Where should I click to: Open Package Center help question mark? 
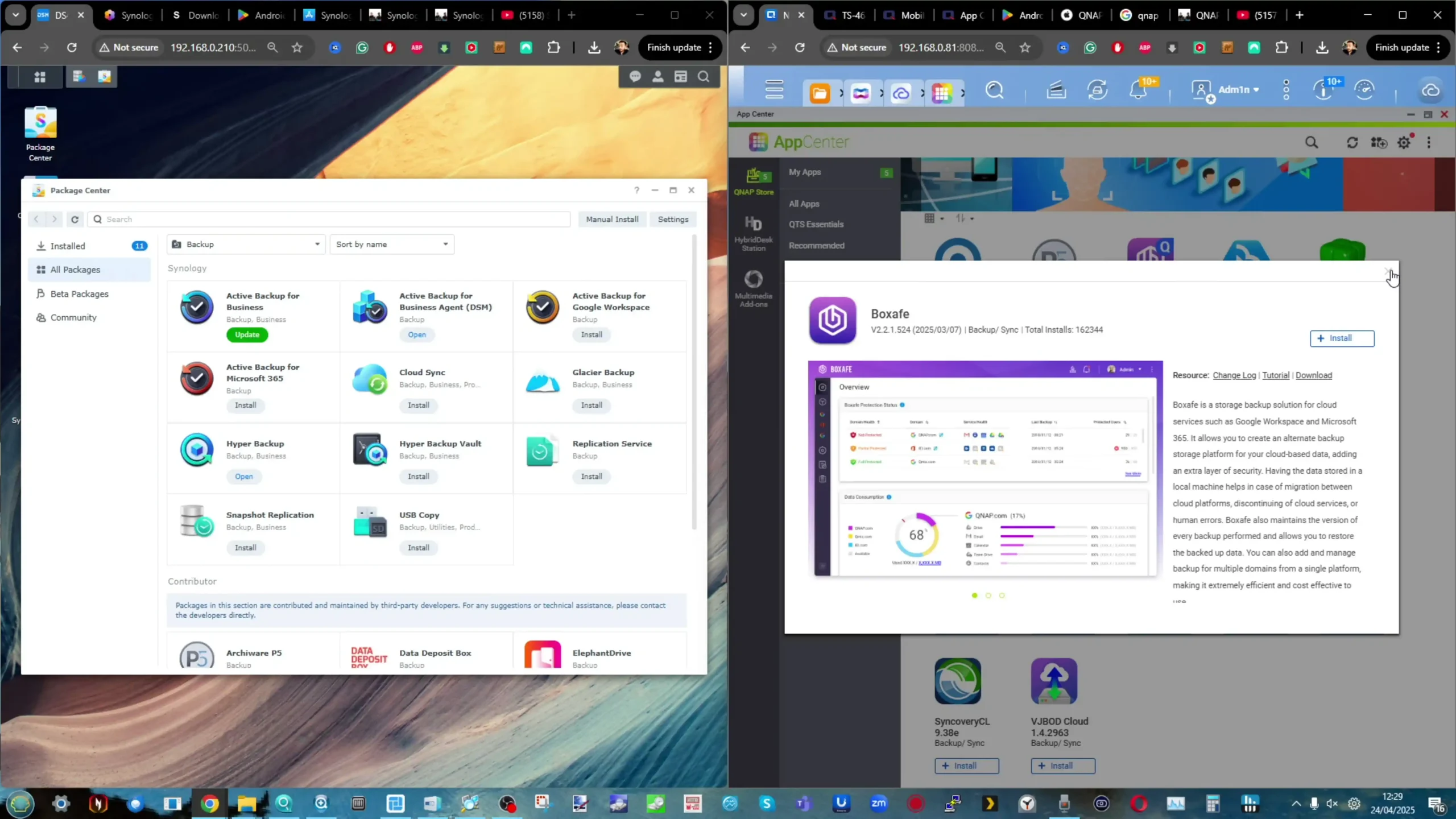(637, 191)
